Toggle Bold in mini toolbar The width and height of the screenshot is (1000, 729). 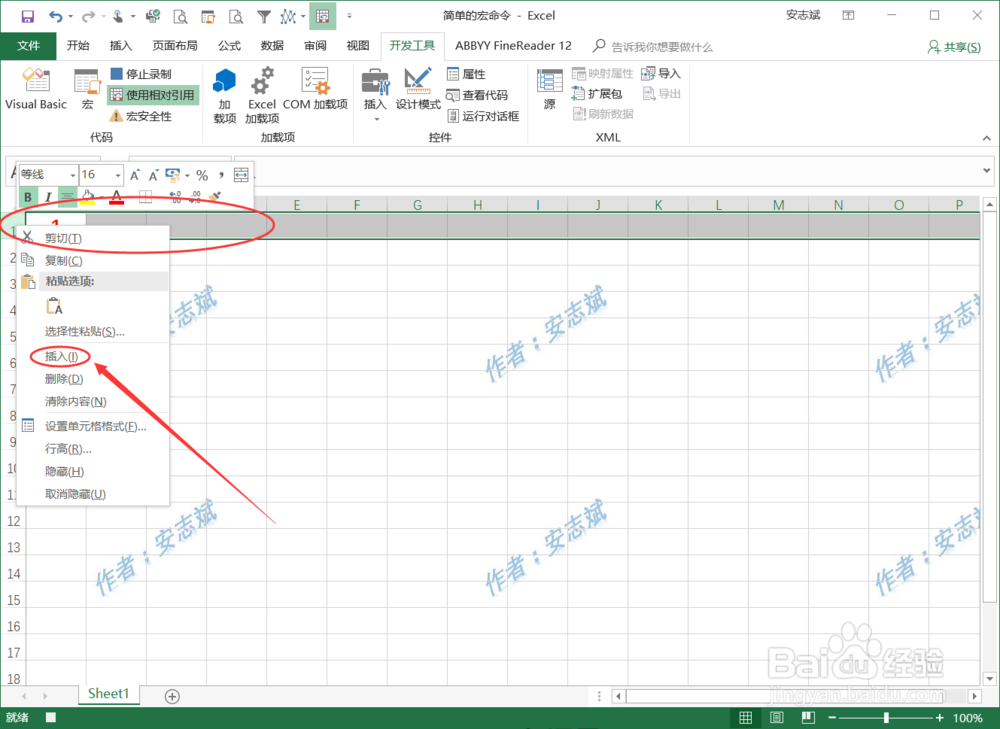28,197
